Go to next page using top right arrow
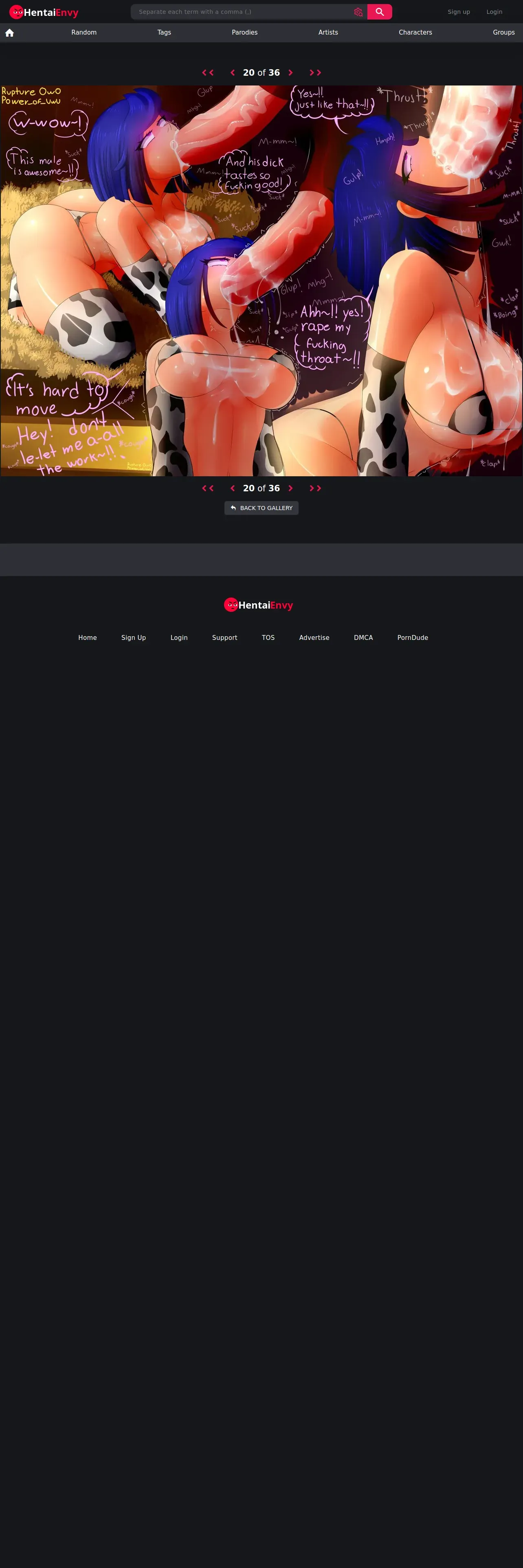The image size is (523, 1568). (290, 72)
